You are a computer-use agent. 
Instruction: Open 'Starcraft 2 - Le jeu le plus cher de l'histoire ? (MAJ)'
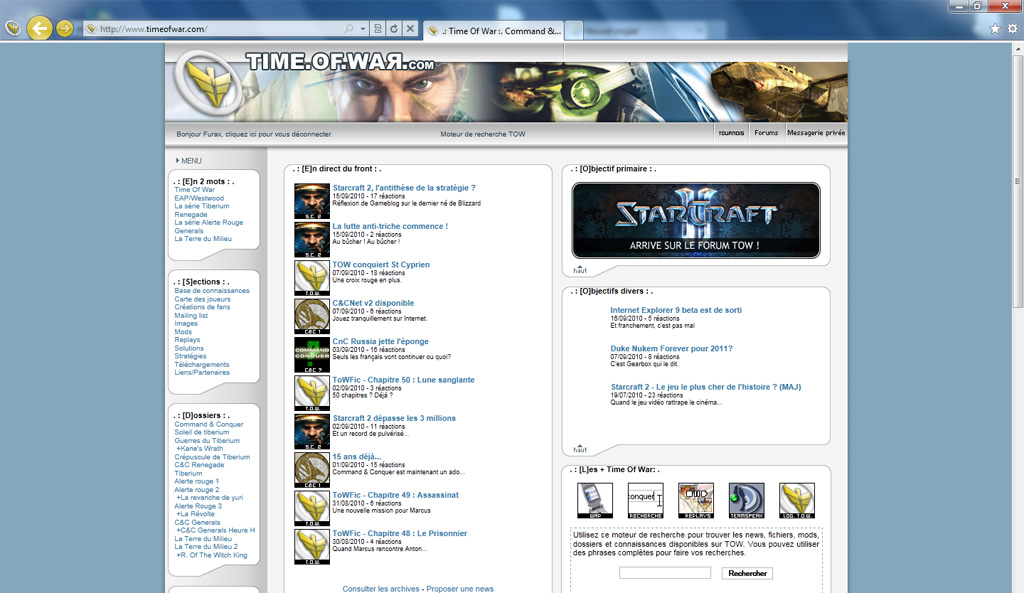[706, 387]
